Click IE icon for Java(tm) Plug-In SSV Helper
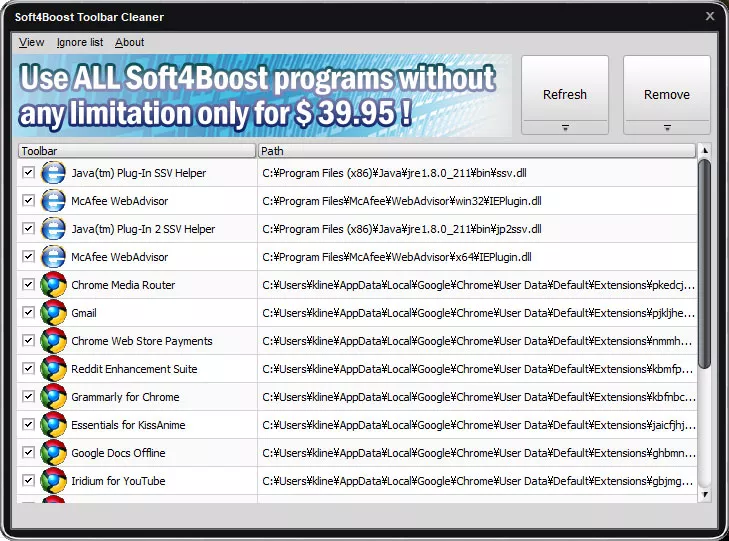729x541 pixels. pos(53,173)
